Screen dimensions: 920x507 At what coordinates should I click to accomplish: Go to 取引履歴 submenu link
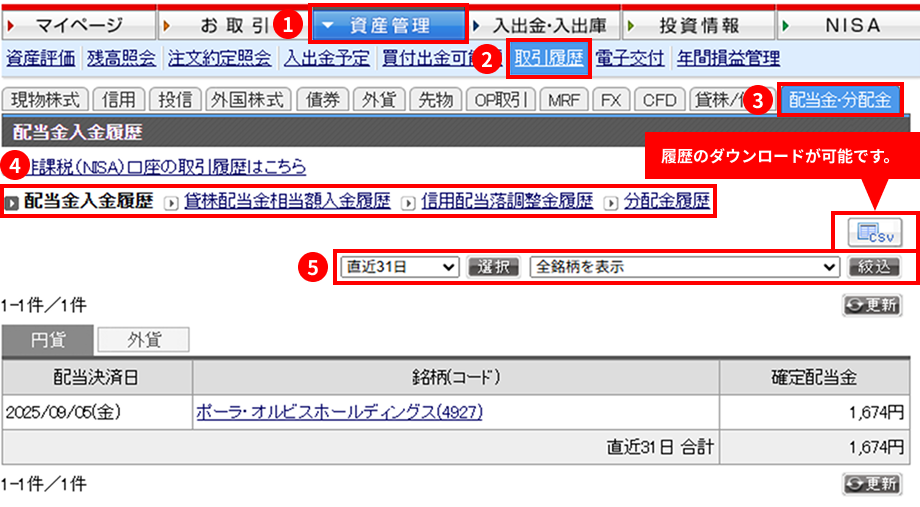[548, 58]
